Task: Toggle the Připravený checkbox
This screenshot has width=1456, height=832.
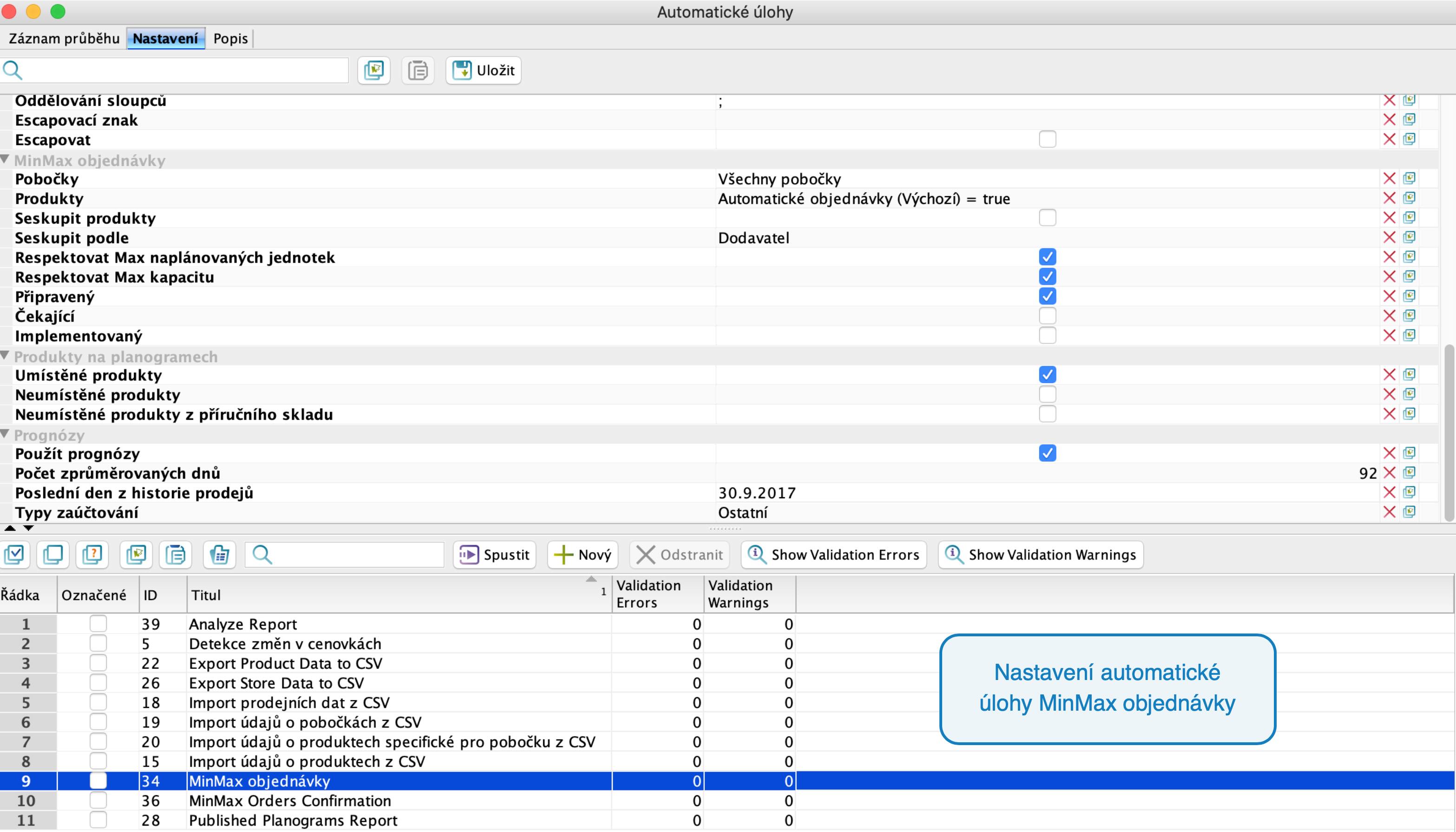Action: pyautogui.click(x=1047, y=296)
